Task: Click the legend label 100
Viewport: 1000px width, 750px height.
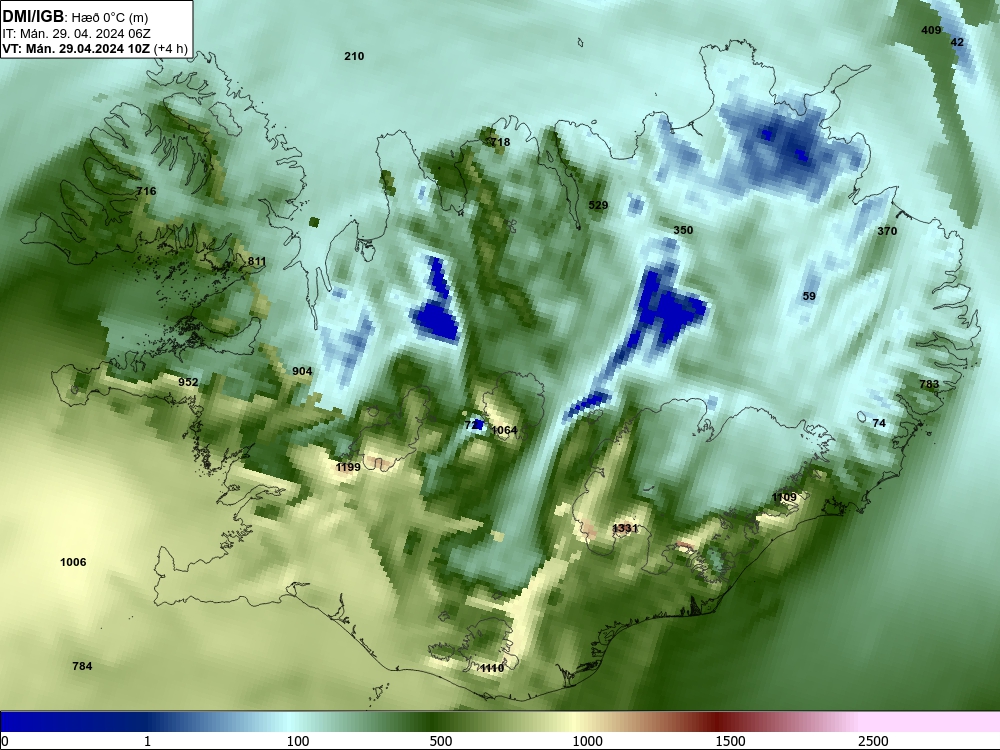Action: (x=298, y=741)
